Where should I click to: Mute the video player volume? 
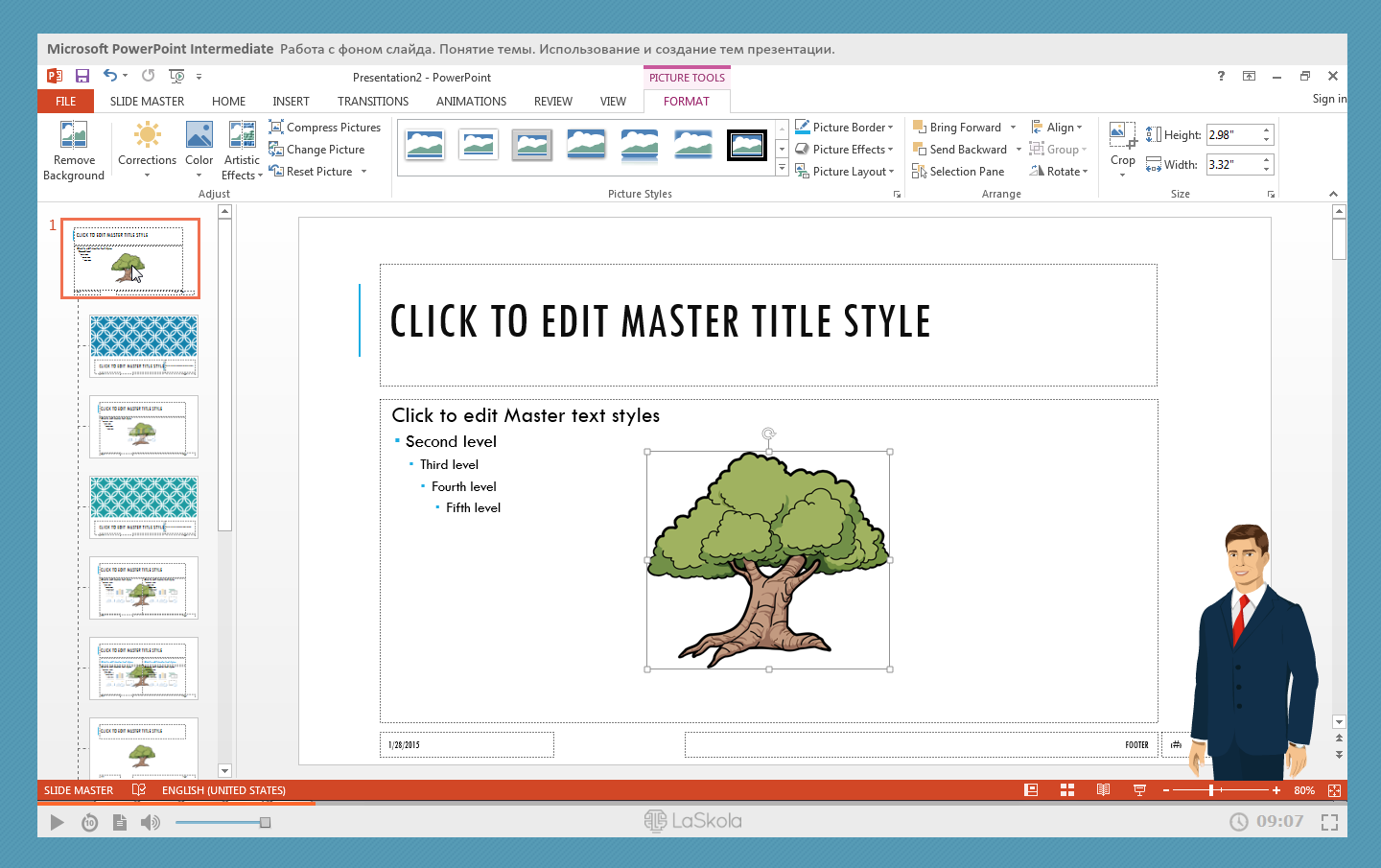(151, 822)
